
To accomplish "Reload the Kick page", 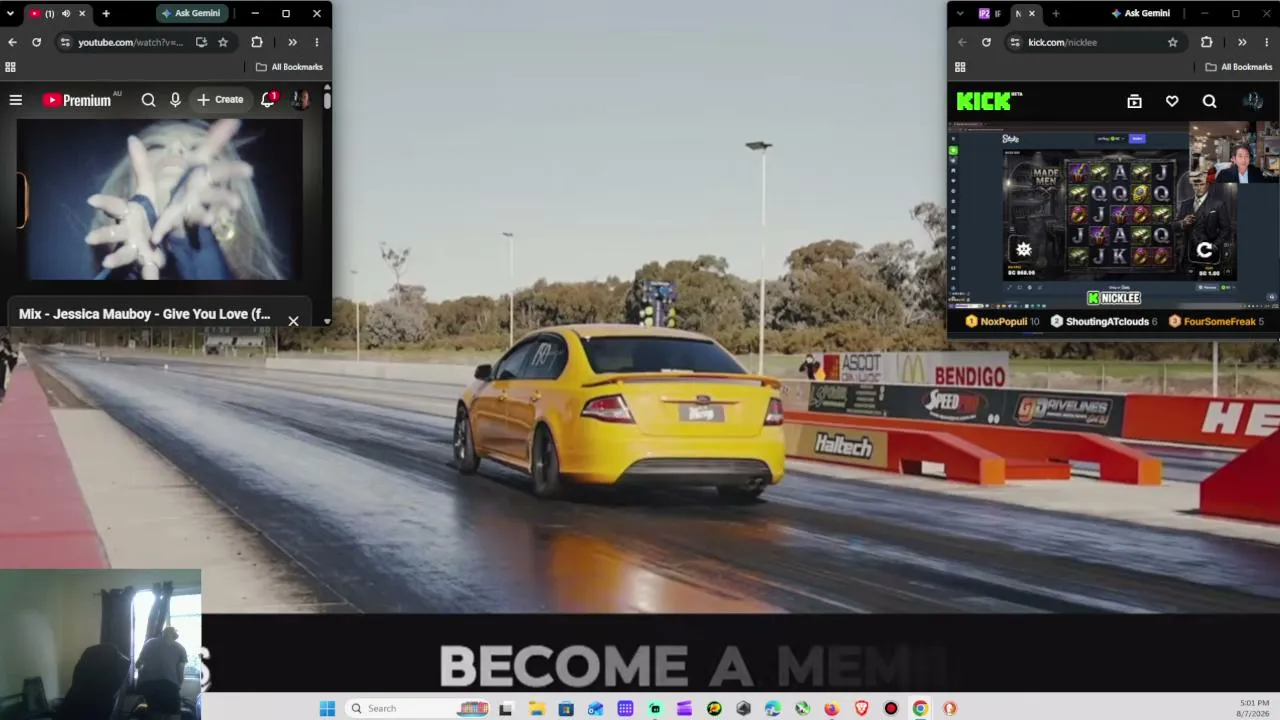I will (986, 42).
